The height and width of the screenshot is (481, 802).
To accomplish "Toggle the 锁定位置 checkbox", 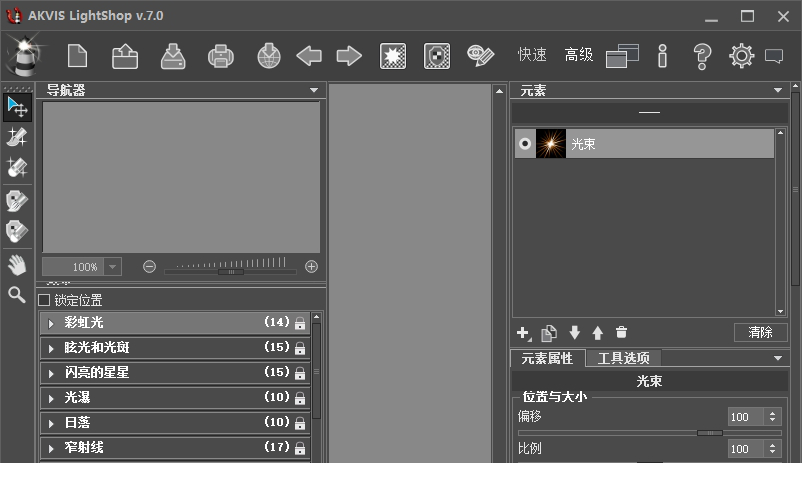I will click(44, 300).
